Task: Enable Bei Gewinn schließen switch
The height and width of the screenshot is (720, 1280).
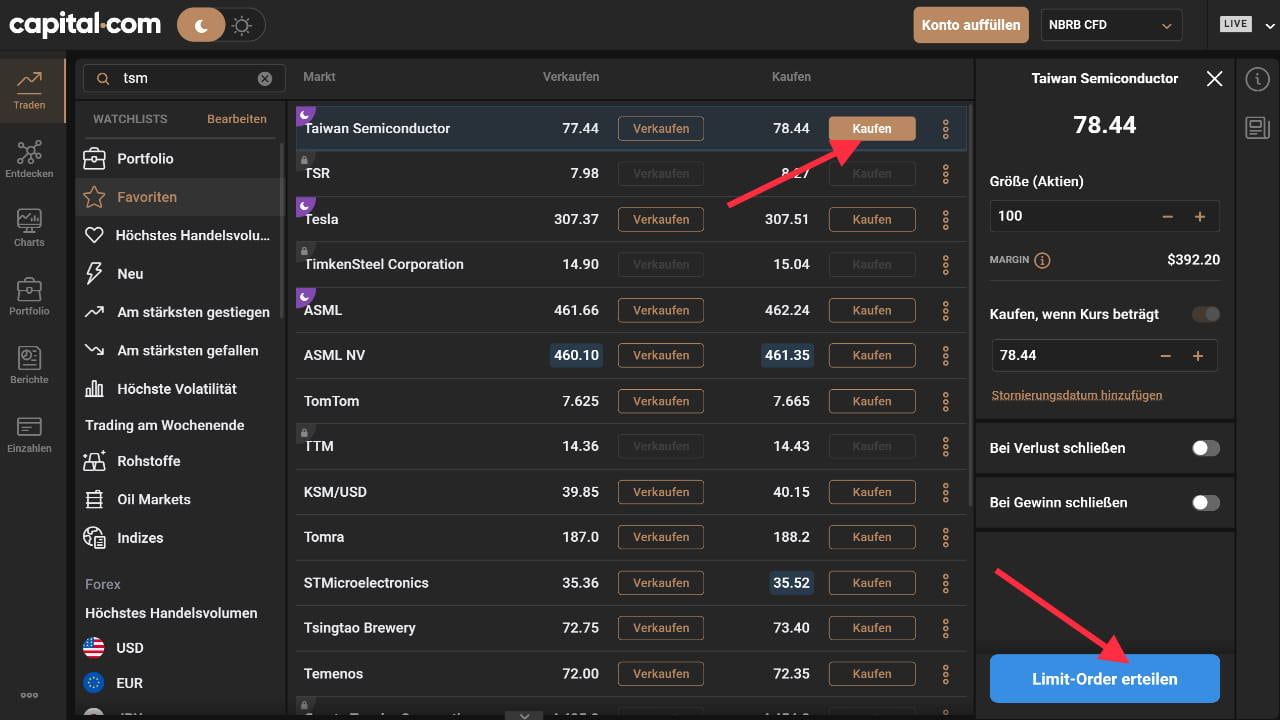Action: [x=1206, y=502]
